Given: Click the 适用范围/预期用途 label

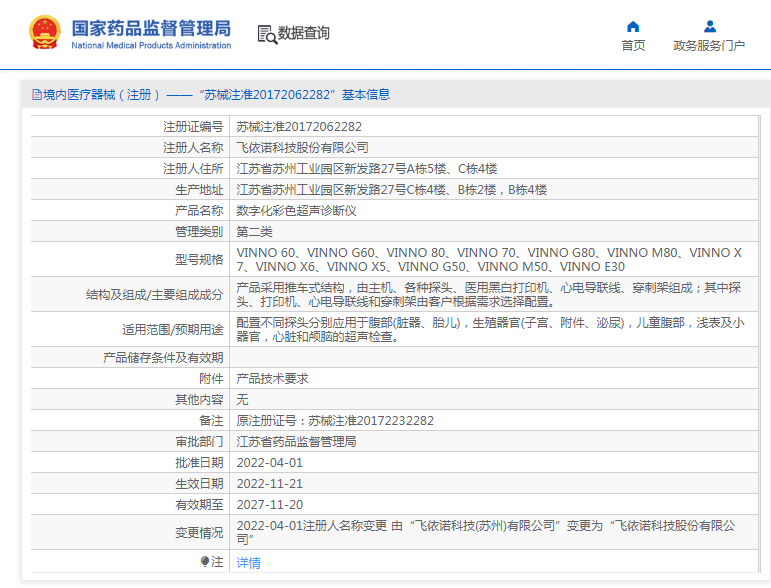Looking at the screenshot, I should coord(173,329).
